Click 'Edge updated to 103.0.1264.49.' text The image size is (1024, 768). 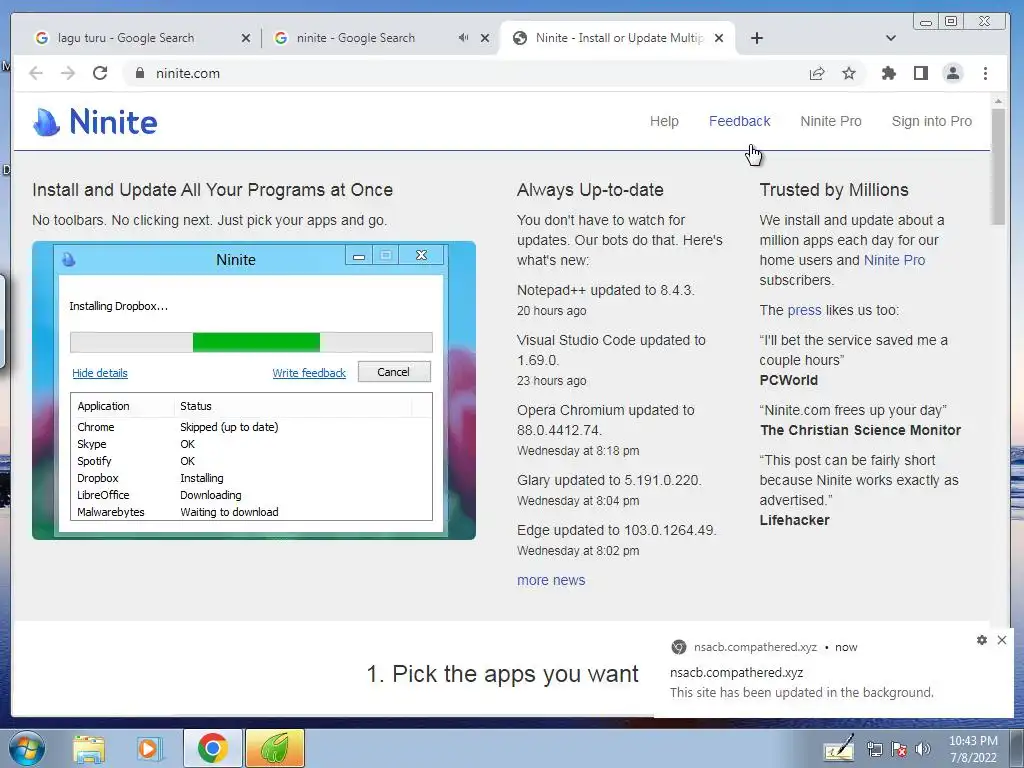616,530
